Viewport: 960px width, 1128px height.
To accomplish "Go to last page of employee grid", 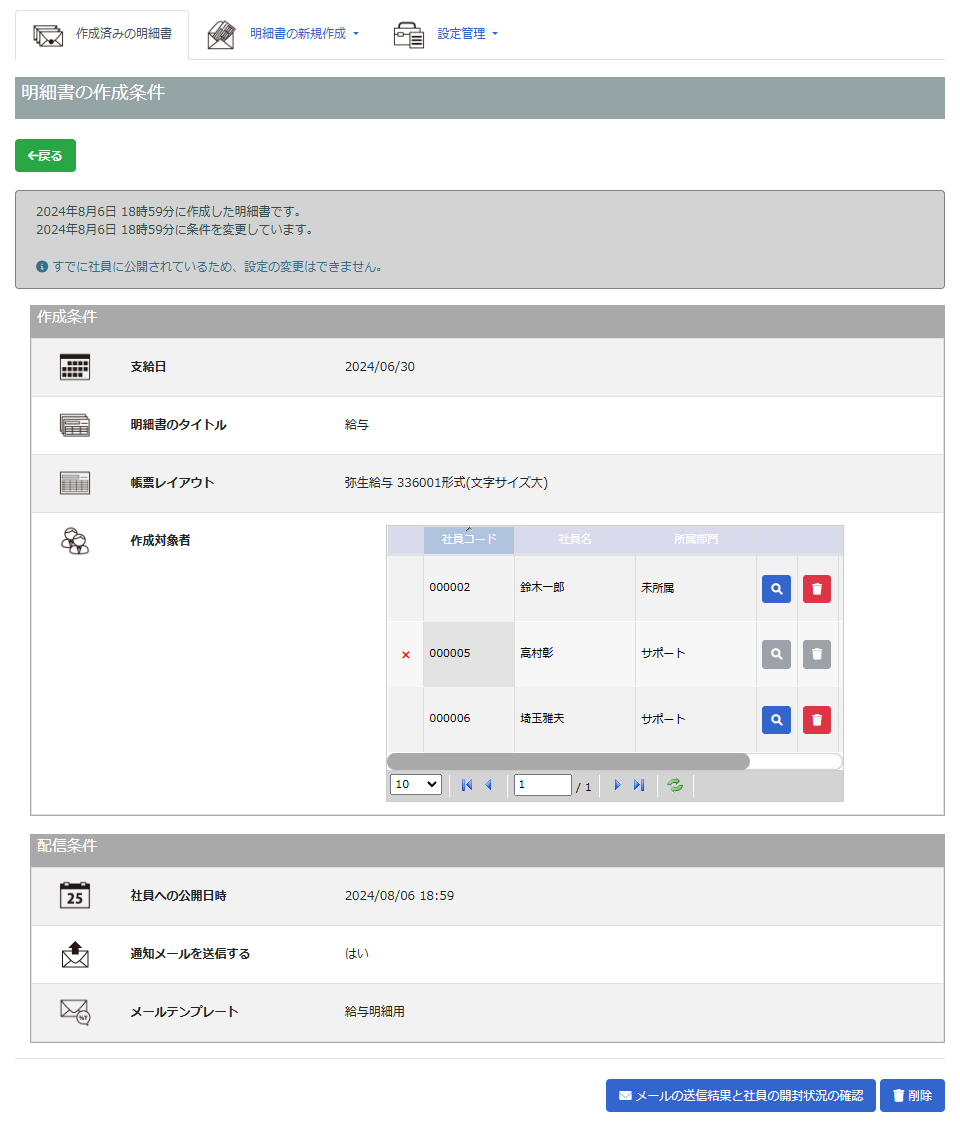I will click(639, 785).
